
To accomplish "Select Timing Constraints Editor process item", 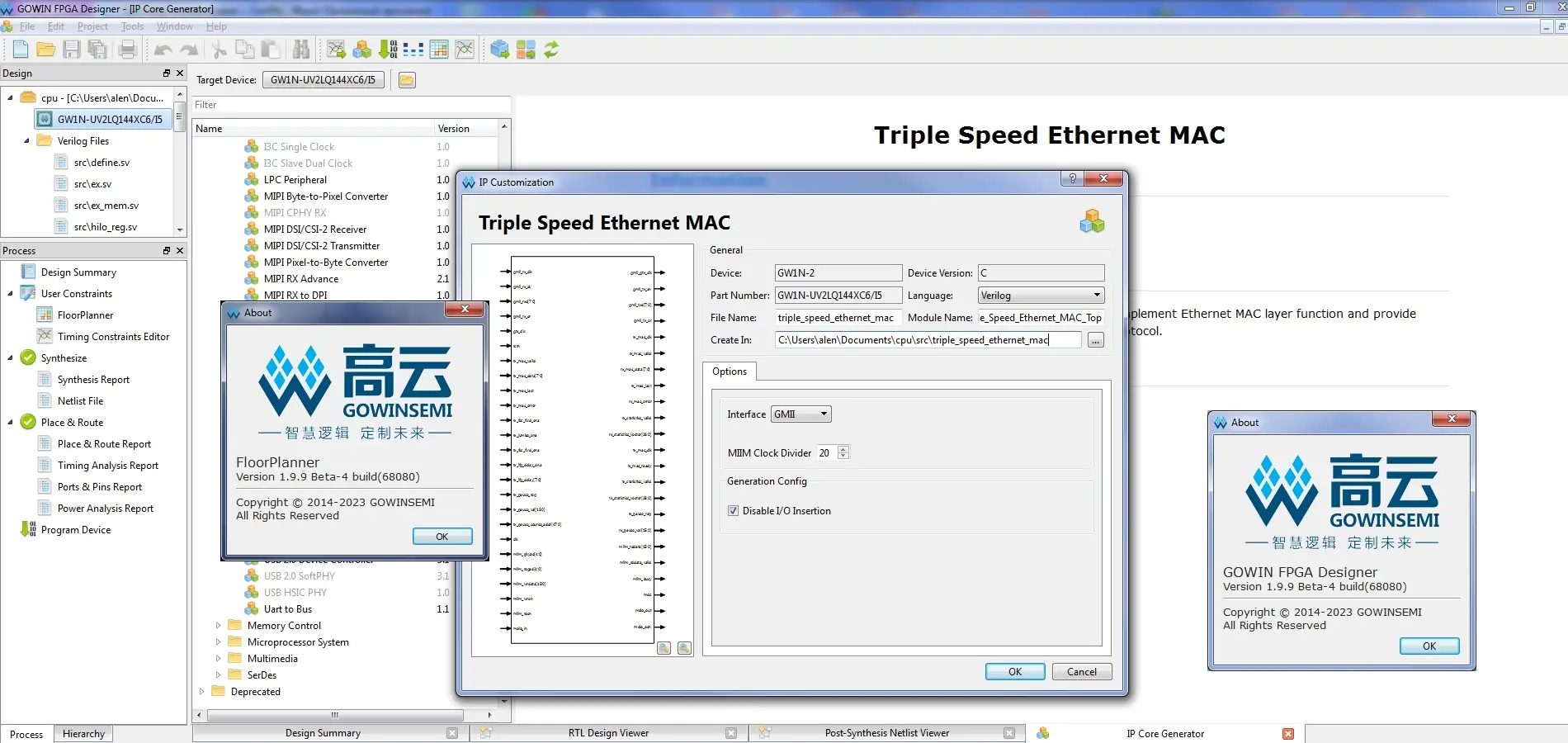I will (113, 337).
